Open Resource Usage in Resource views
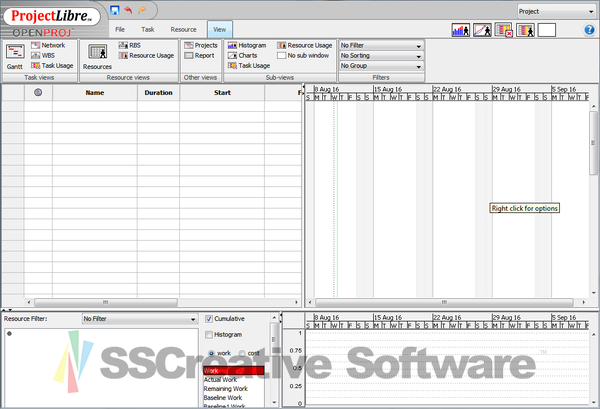 point(146,55)
